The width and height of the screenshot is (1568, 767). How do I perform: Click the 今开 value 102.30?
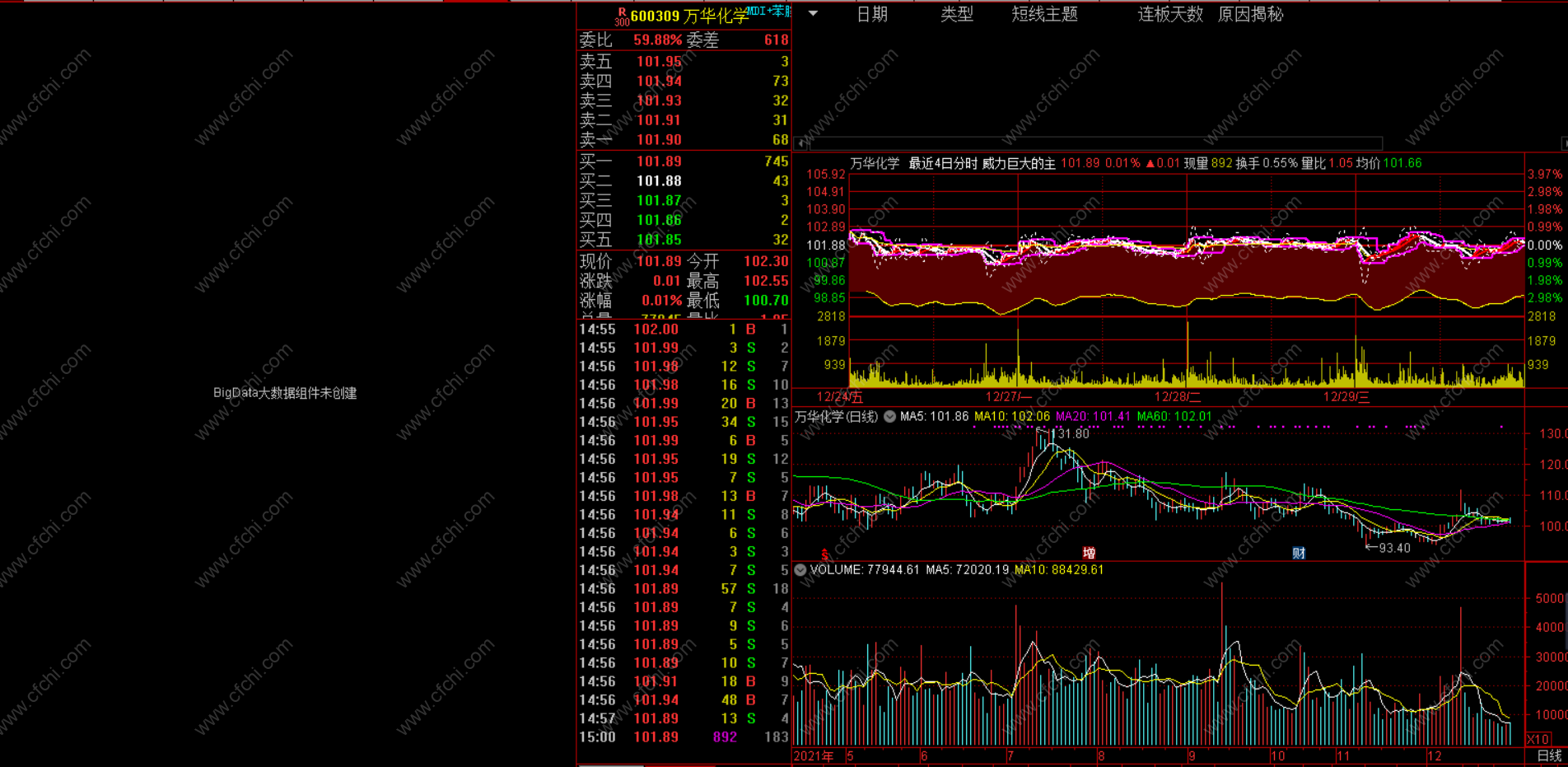766,261
